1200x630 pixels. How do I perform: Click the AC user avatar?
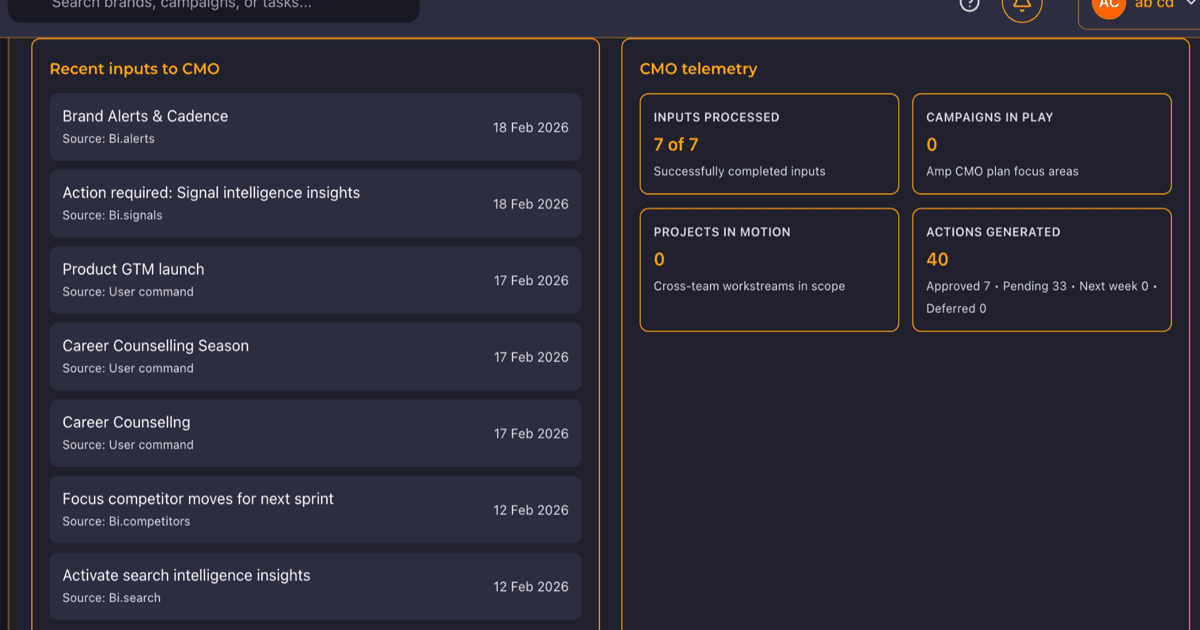1109,5
